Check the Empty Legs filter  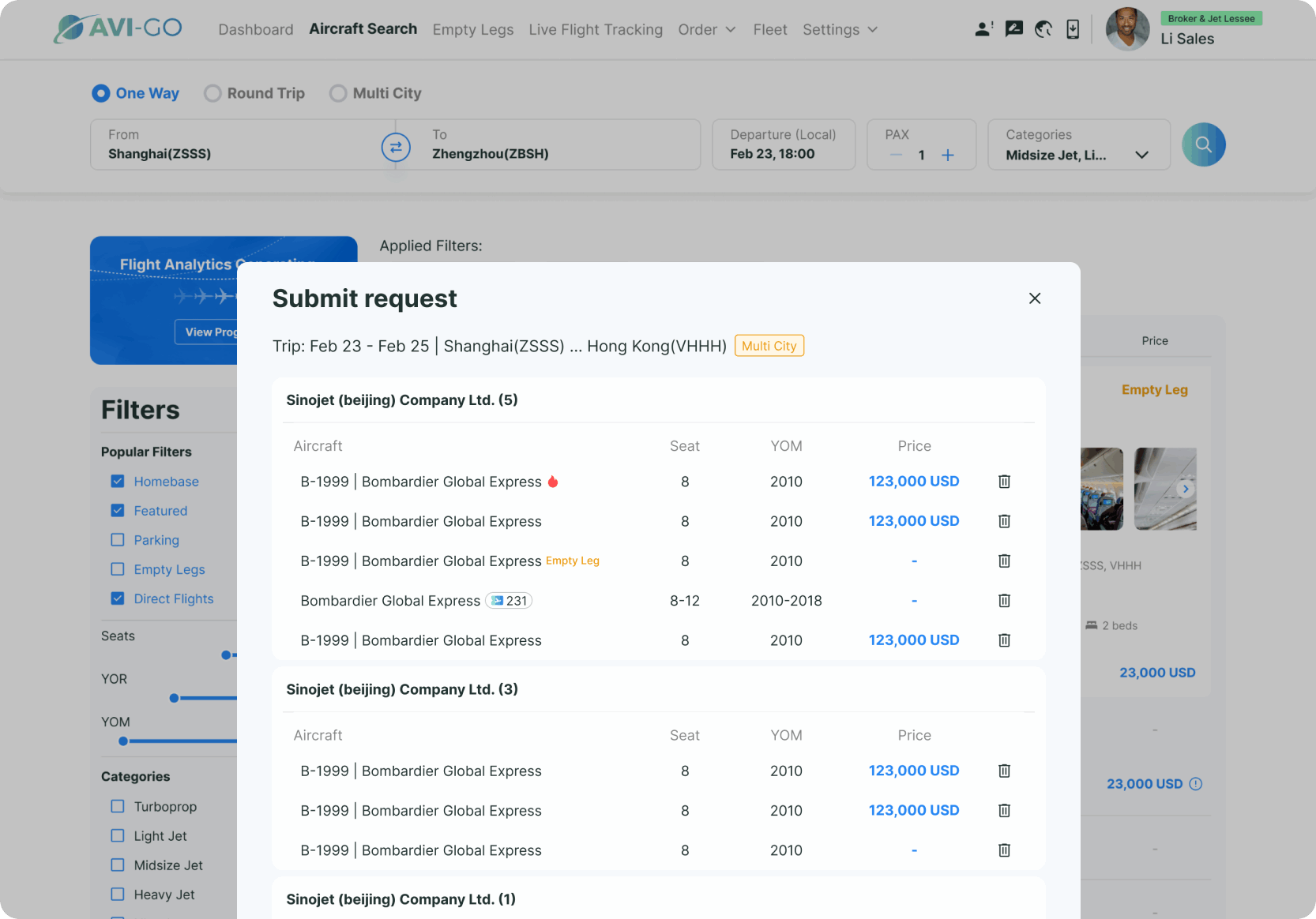(118, 568)
